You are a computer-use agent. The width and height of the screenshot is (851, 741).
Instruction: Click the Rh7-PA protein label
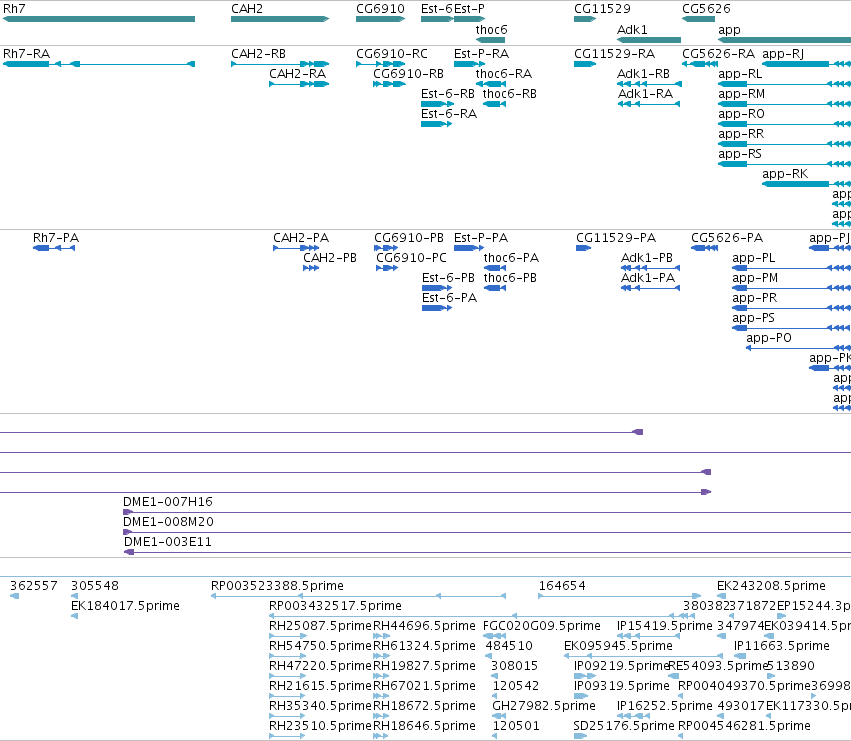point(56,238)
